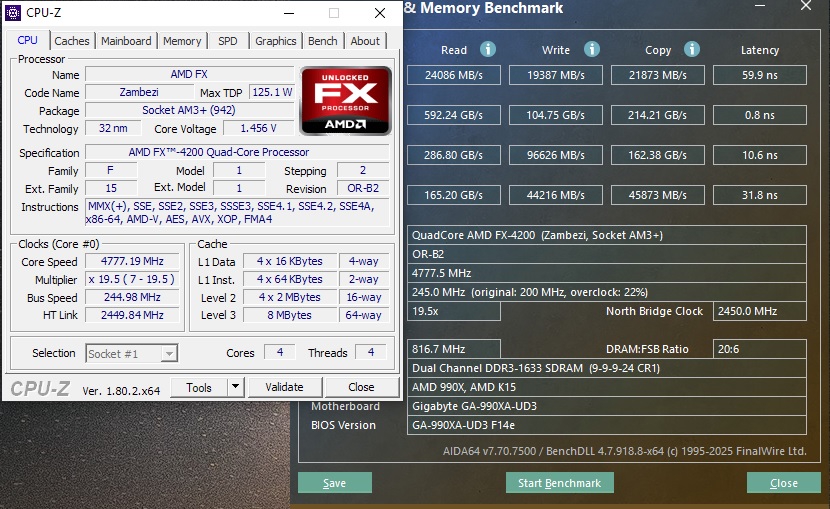This screenshot has height=509, width=830.
Task: Click the Write info icon in AIDA64
Action: click(591, 49)
